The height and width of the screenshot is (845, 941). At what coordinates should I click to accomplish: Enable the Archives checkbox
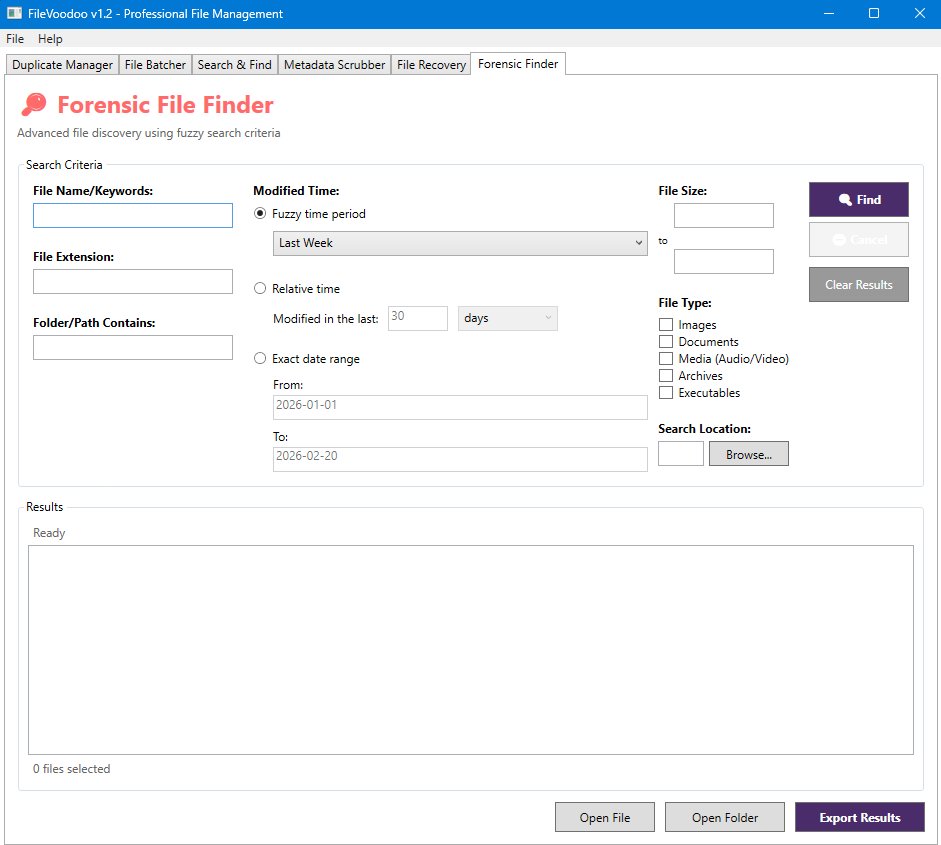coord(666,376)
